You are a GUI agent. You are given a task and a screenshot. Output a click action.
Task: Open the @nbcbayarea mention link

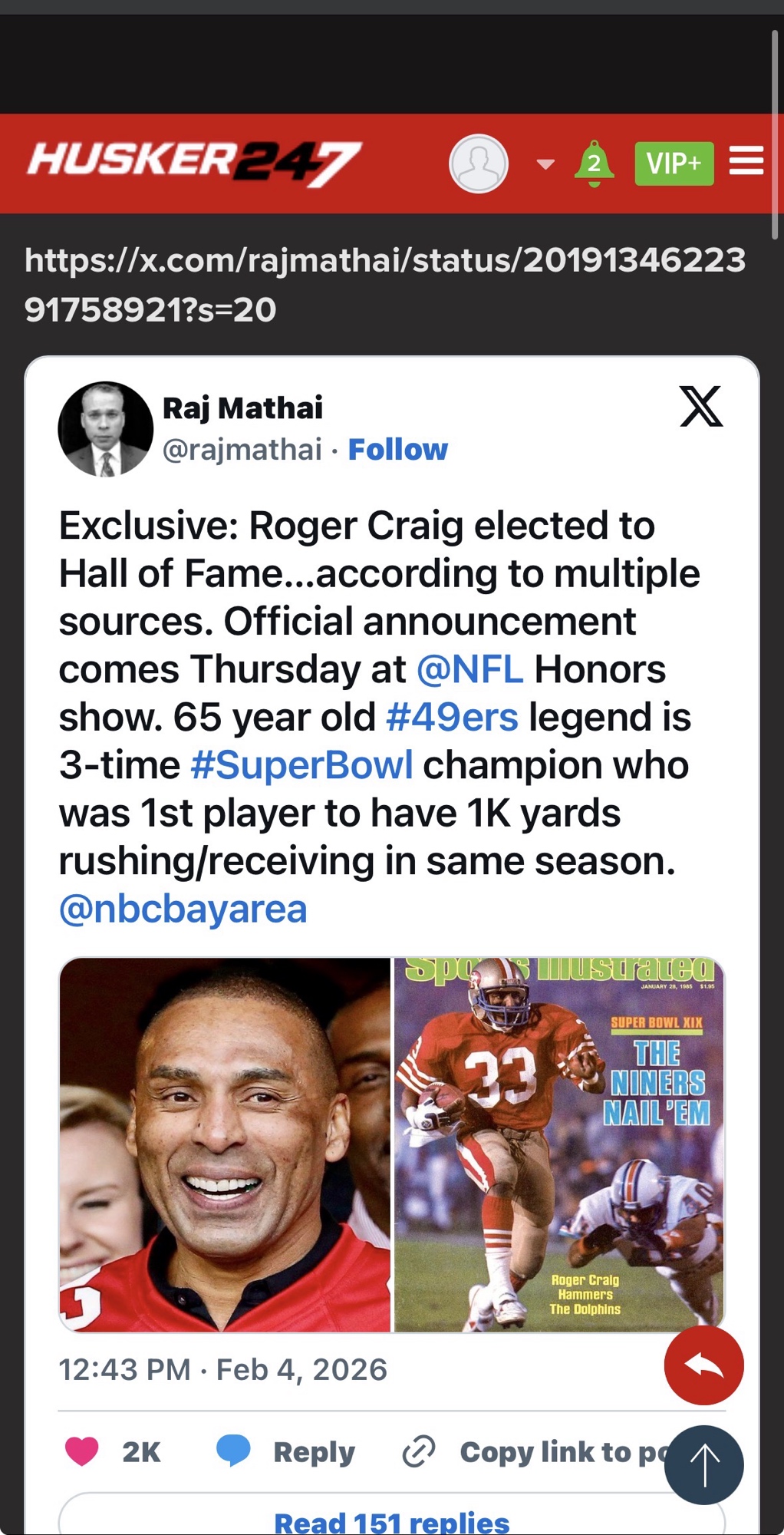pyautogui.click(x=183, y=909)
